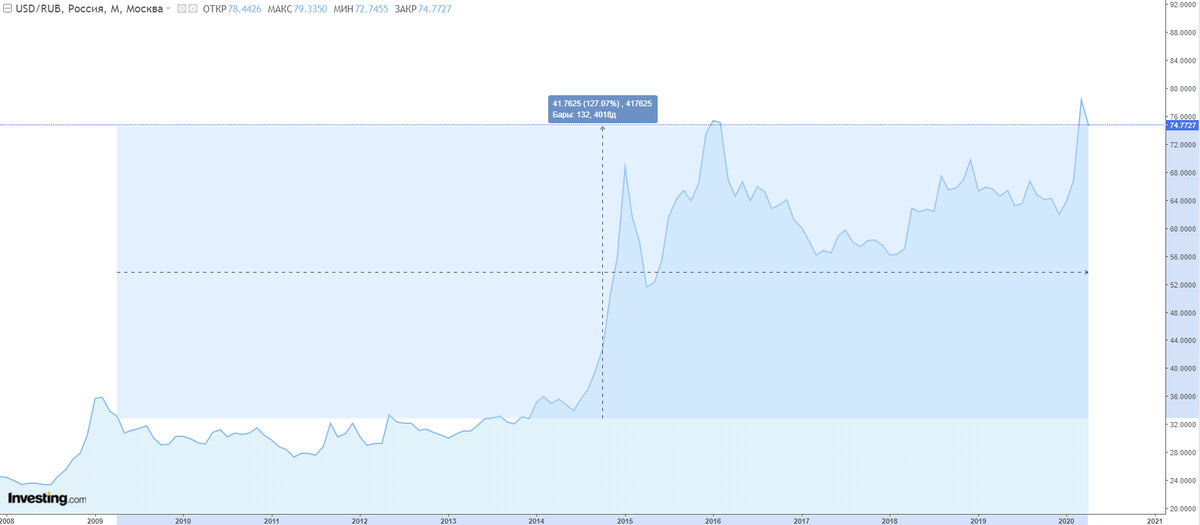Click the second small legend icon

(x=193, y=9)
